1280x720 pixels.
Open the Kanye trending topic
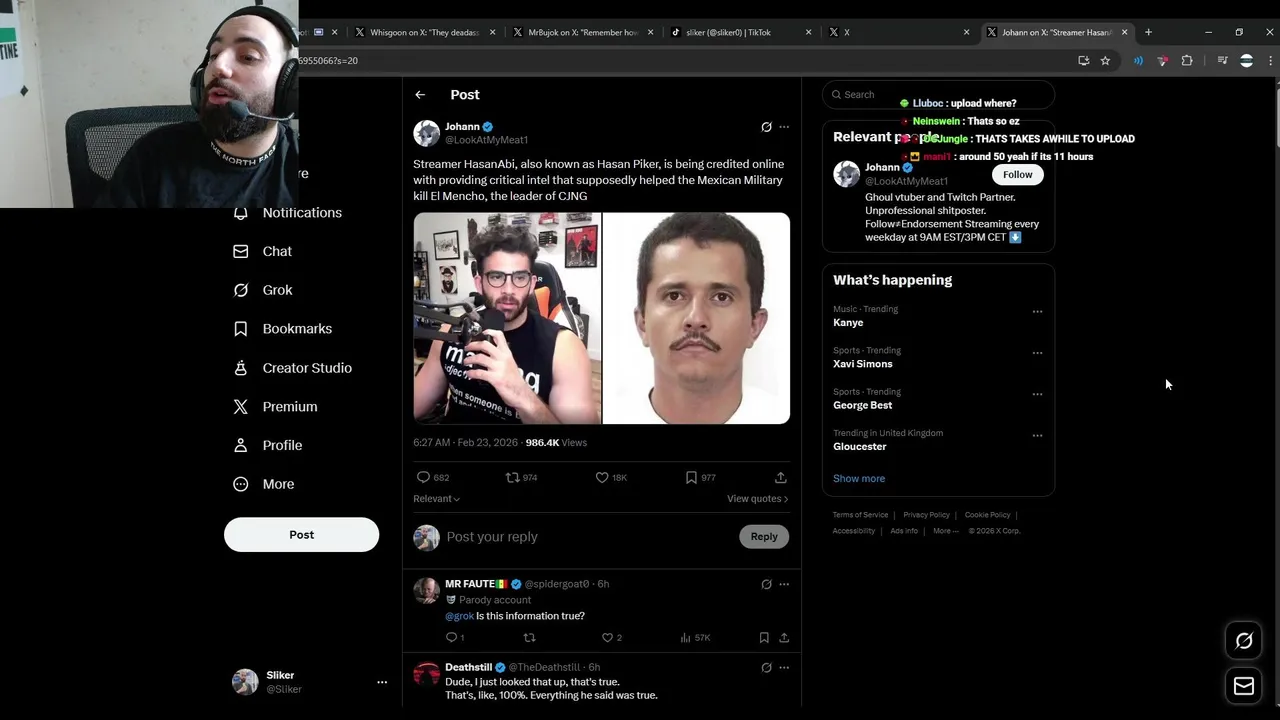click(848, 323)
